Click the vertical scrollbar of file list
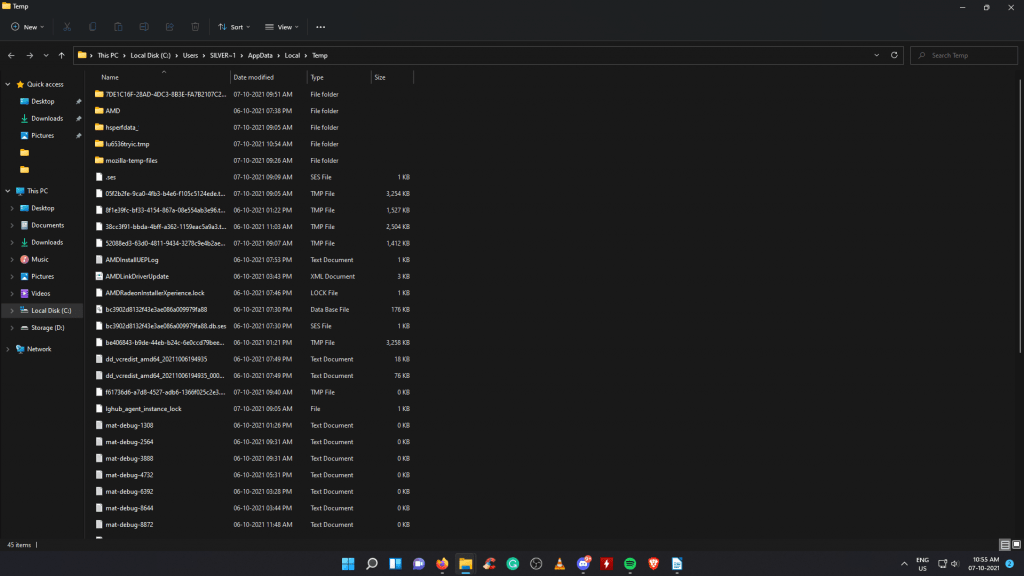1024x576 pixels. [1020, 216]
